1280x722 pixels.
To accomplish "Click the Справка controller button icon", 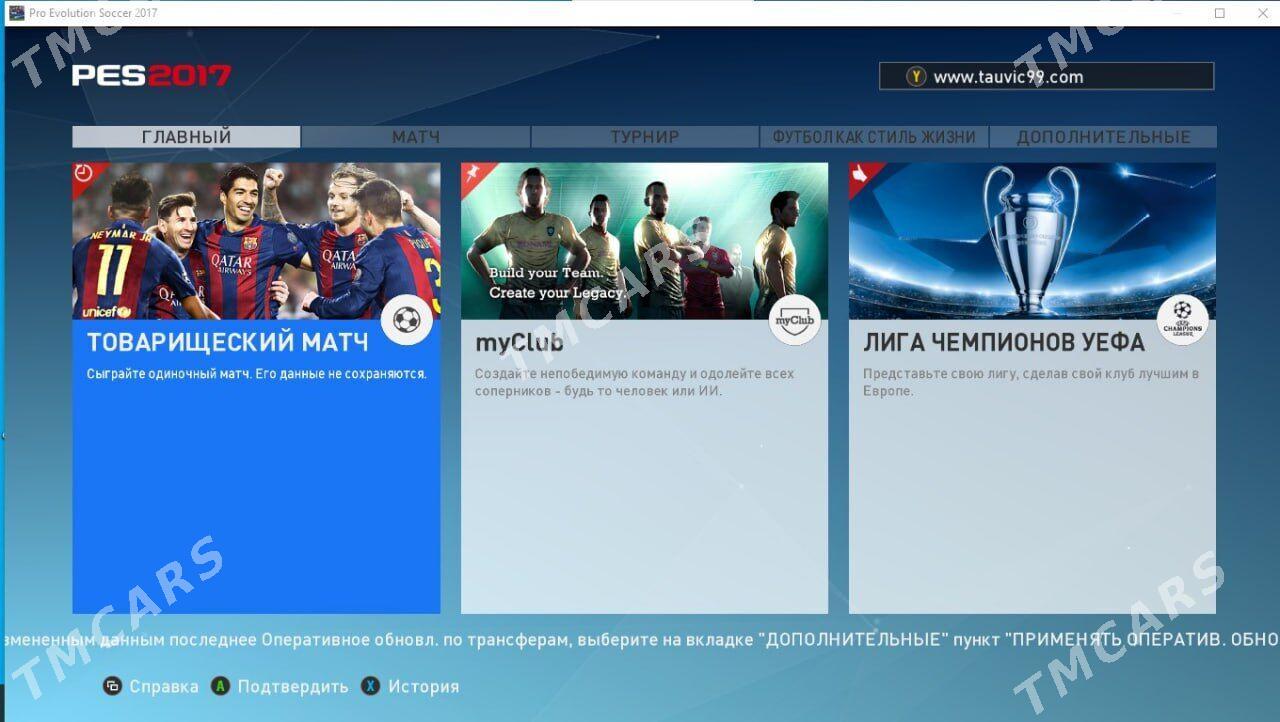I will click(x=113, y=686).
